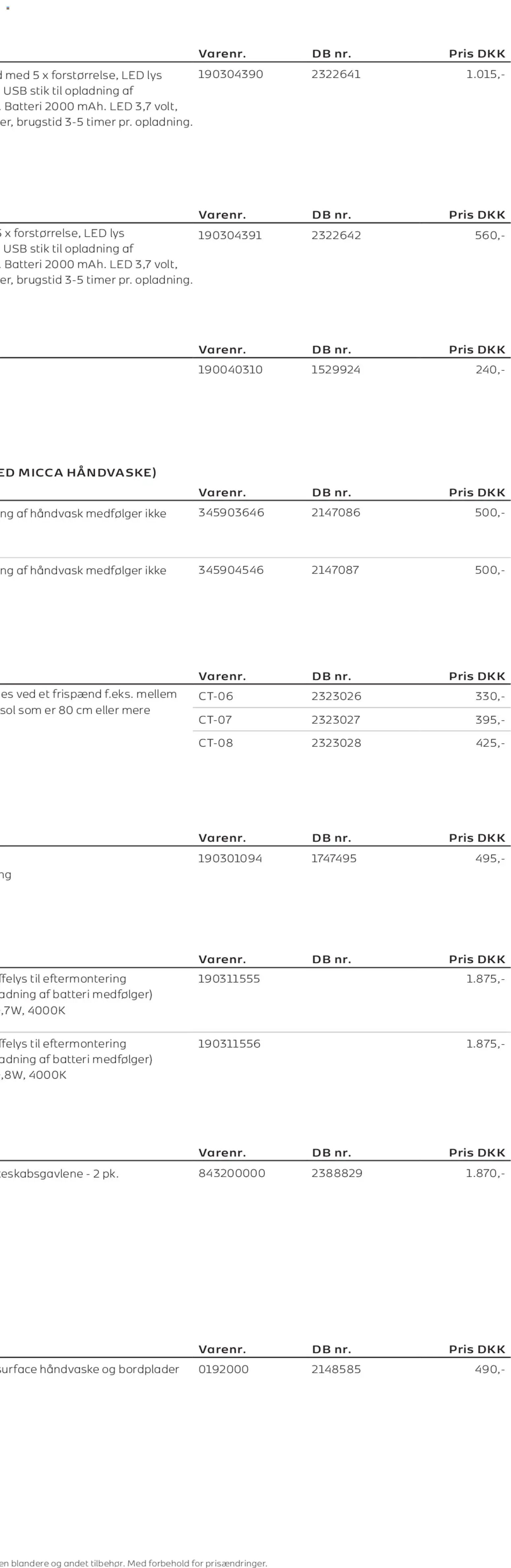This screenshot has height=1568, width=511.
Task: Select item number 190304391
Action: (x=230, y=236)
